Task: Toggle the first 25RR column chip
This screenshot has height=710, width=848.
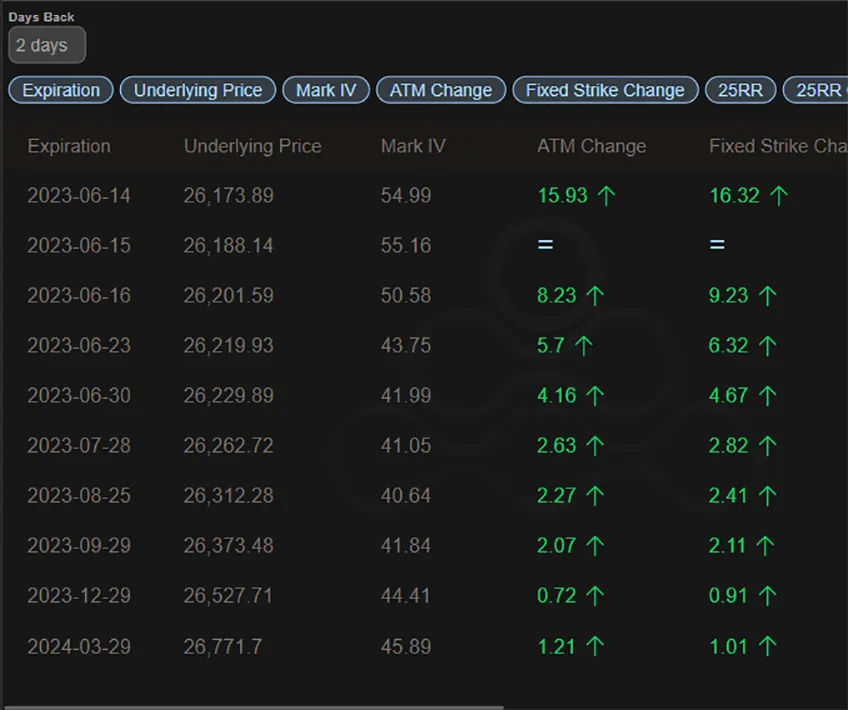Action: (x=740, y=90)
